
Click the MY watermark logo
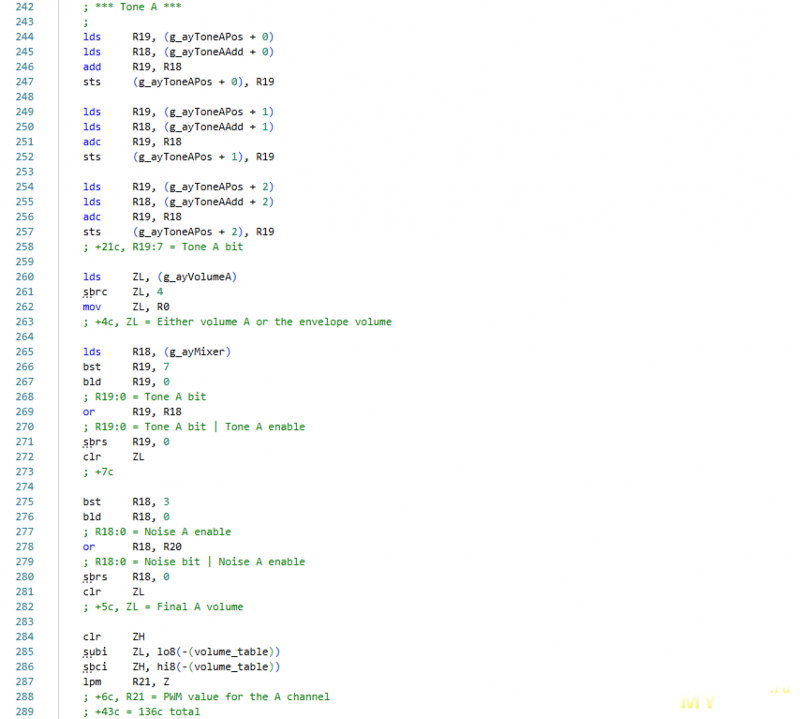[698, 702]
